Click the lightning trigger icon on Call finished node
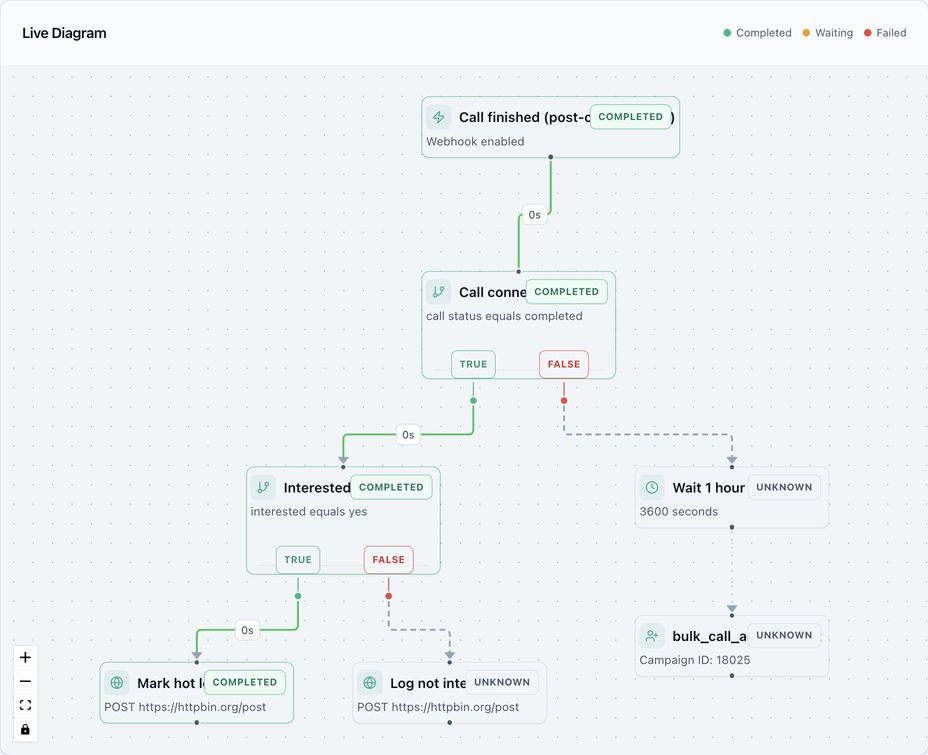Viewport: 928px width, 755px height. click(439, 117)
